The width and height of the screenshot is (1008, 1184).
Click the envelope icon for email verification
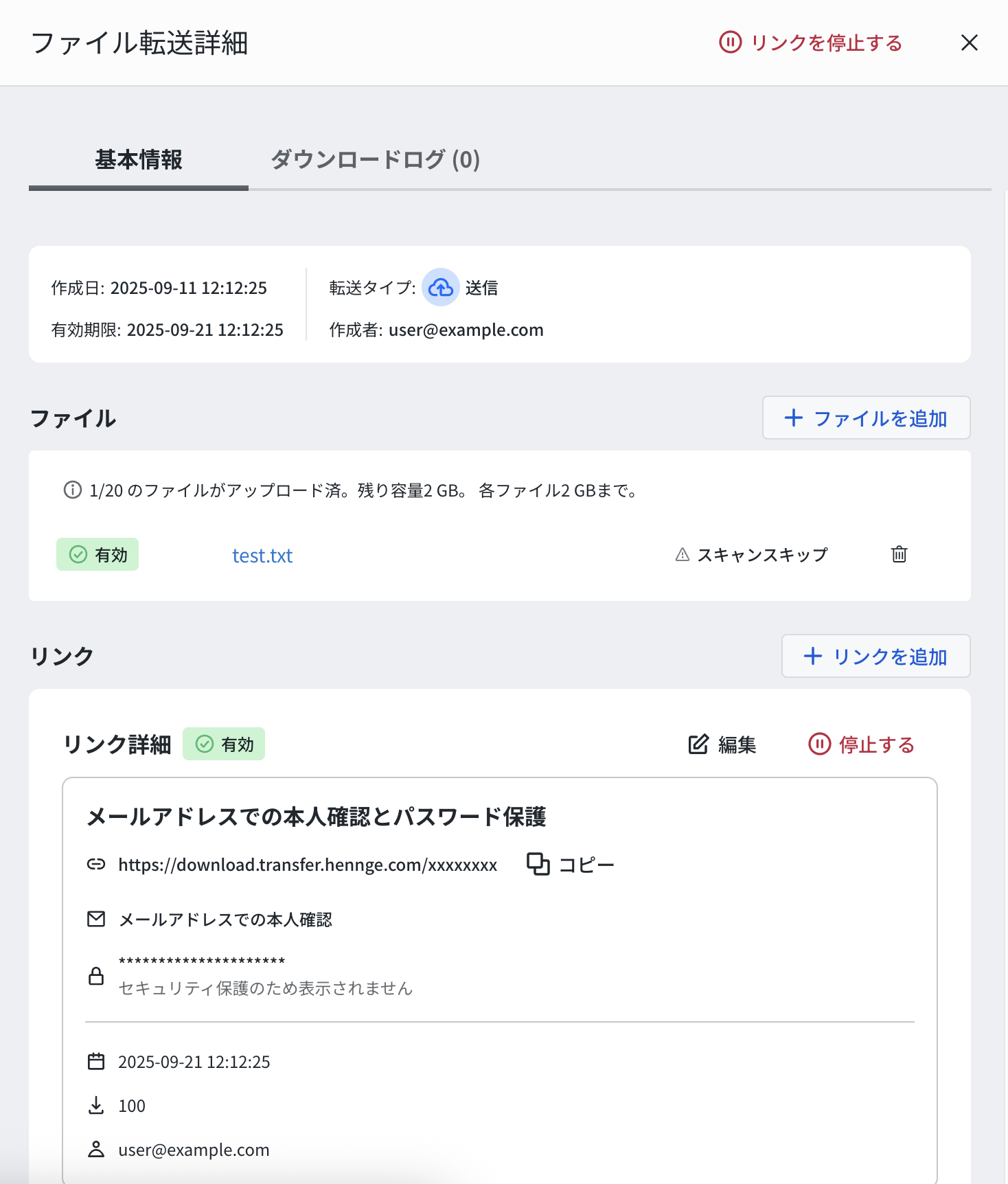pos(96,919)
